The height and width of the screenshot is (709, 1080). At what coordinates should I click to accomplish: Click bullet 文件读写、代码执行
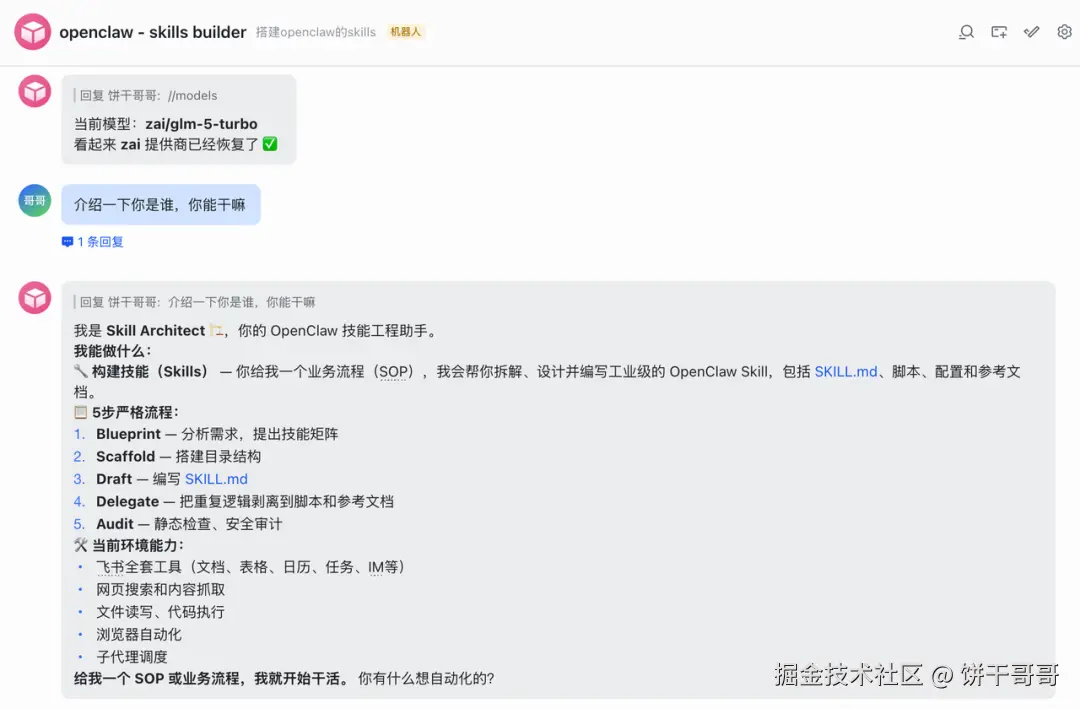(x=160, y=612)
